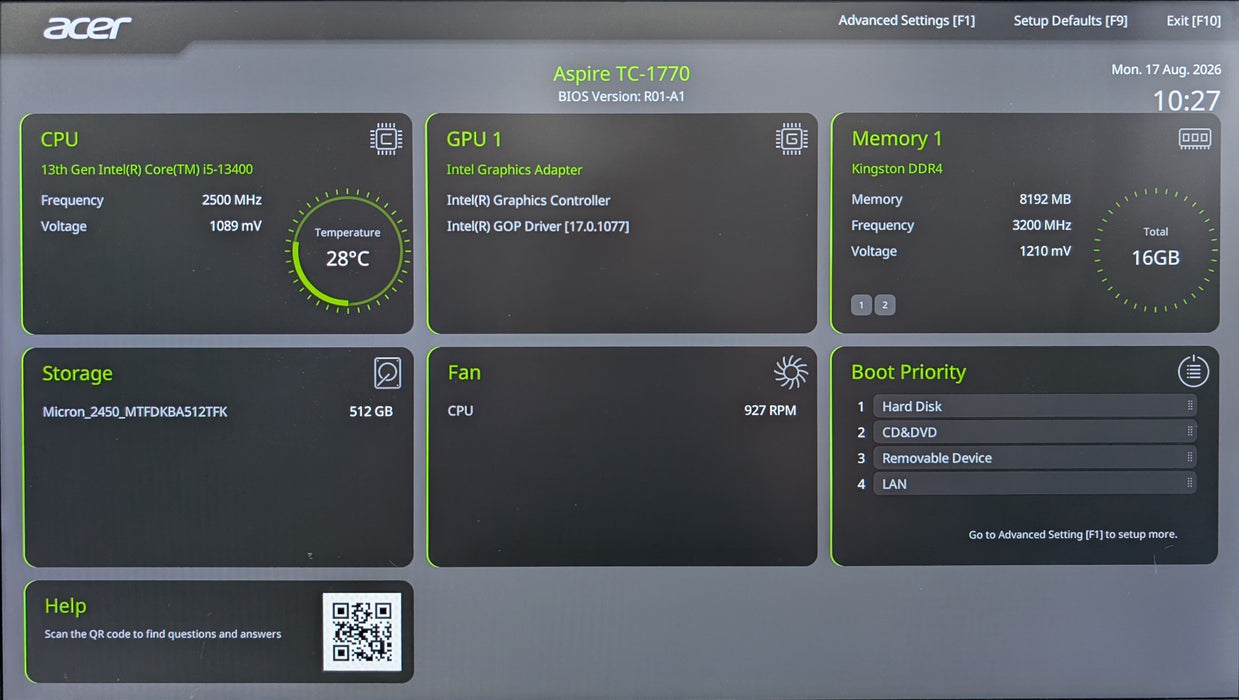Click BIOS Version: R01-A1 text

pyautogui.click(x=621, y=97)
